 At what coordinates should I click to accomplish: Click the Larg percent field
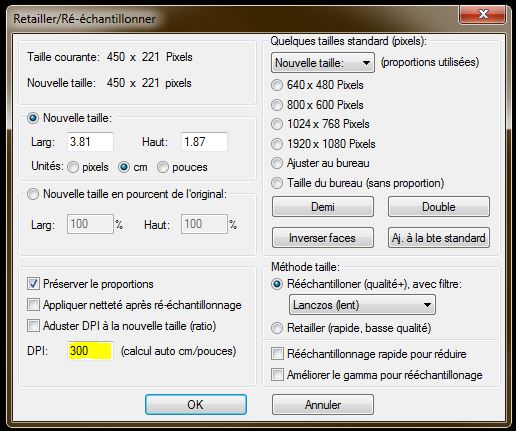click(90, 224)
